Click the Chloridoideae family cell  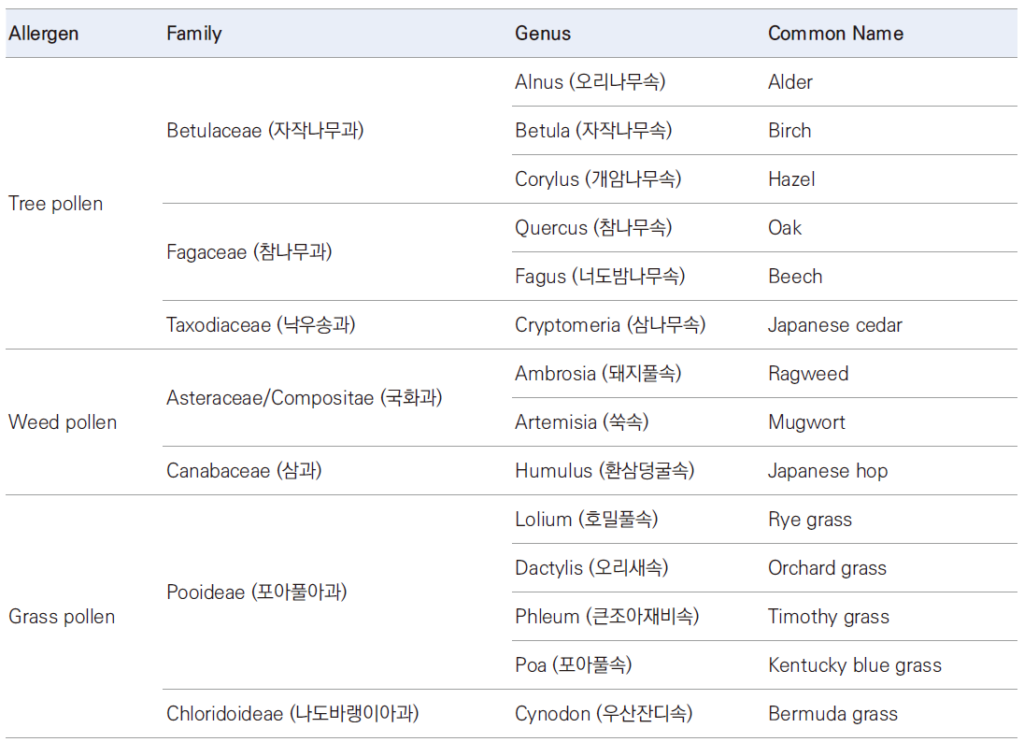pyautogui.click(x=293, y=714)
